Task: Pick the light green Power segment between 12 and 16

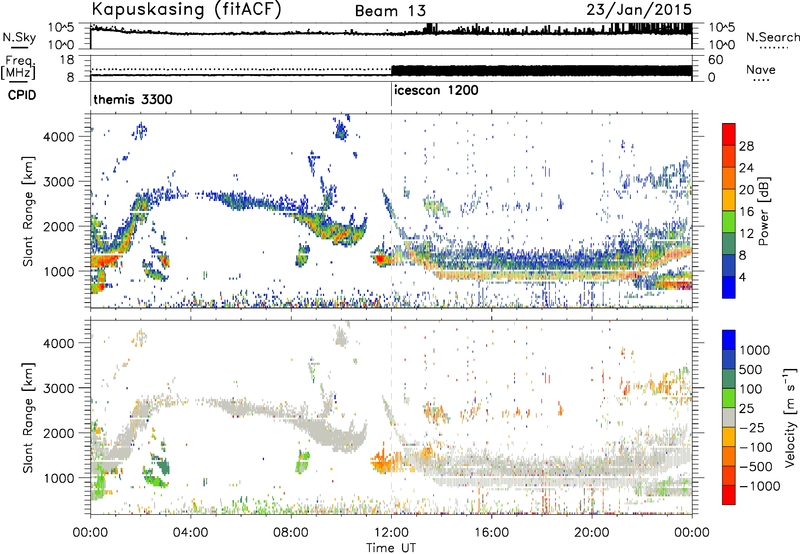Action: pos(729,222)
